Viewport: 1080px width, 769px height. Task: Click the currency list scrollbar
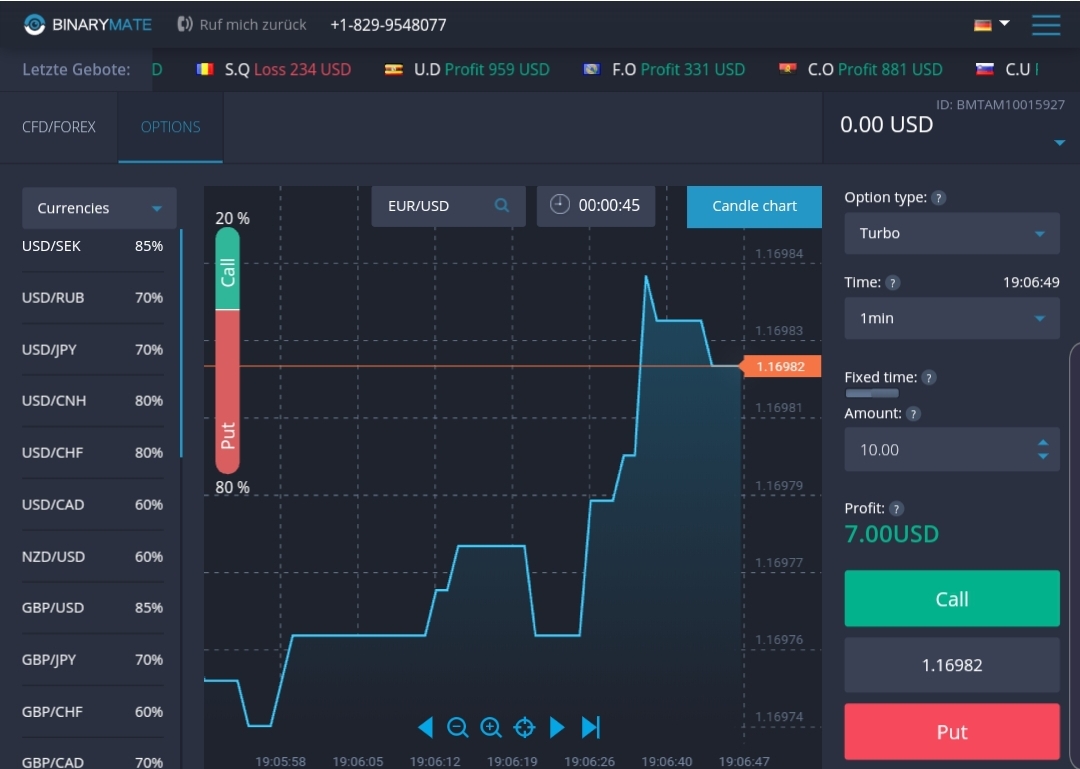point(181,343)
